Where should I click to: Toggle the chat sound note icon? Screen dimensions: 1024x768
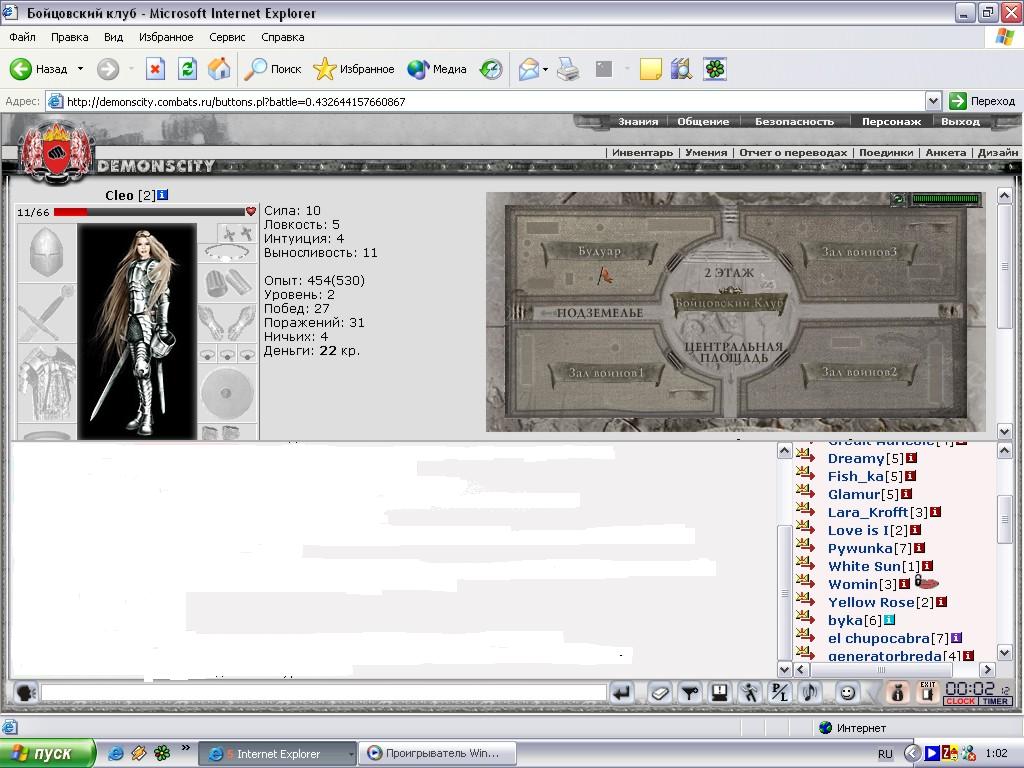pos(810,693)
